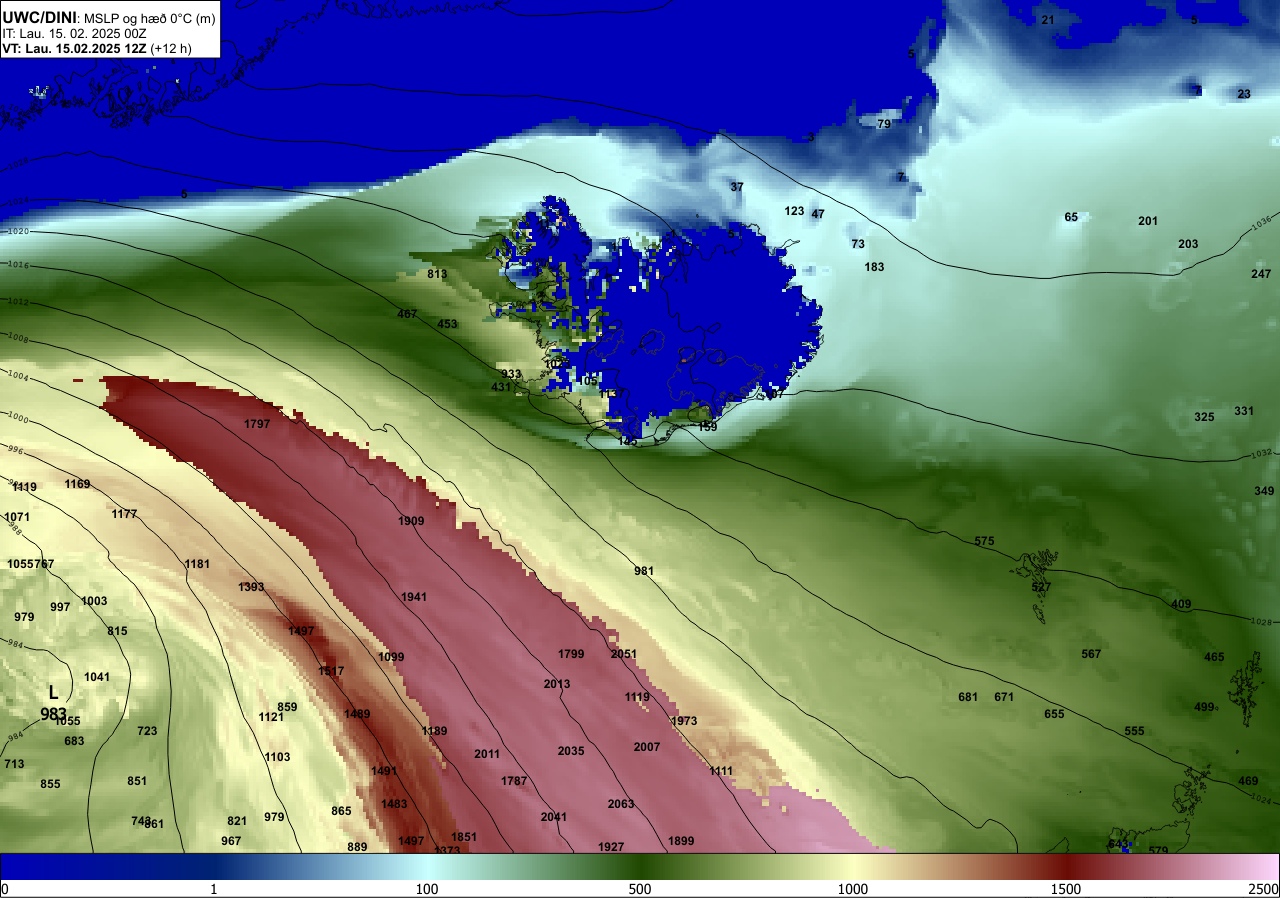1280x898 pixels.
Task: Click the height value 1787
Action: coord(514,781)
